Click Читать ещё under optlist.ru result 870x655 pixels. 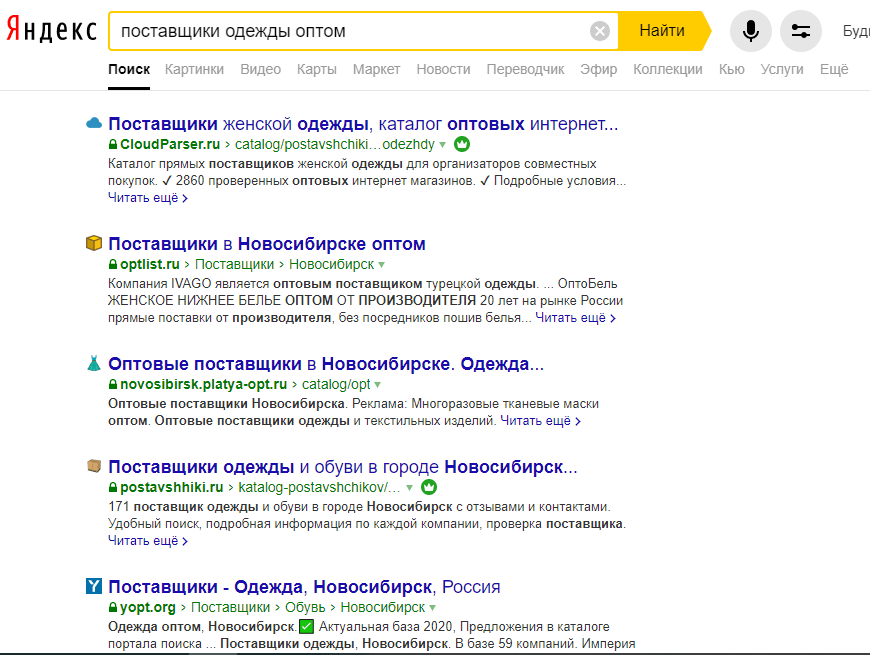[x=575, y=318]
